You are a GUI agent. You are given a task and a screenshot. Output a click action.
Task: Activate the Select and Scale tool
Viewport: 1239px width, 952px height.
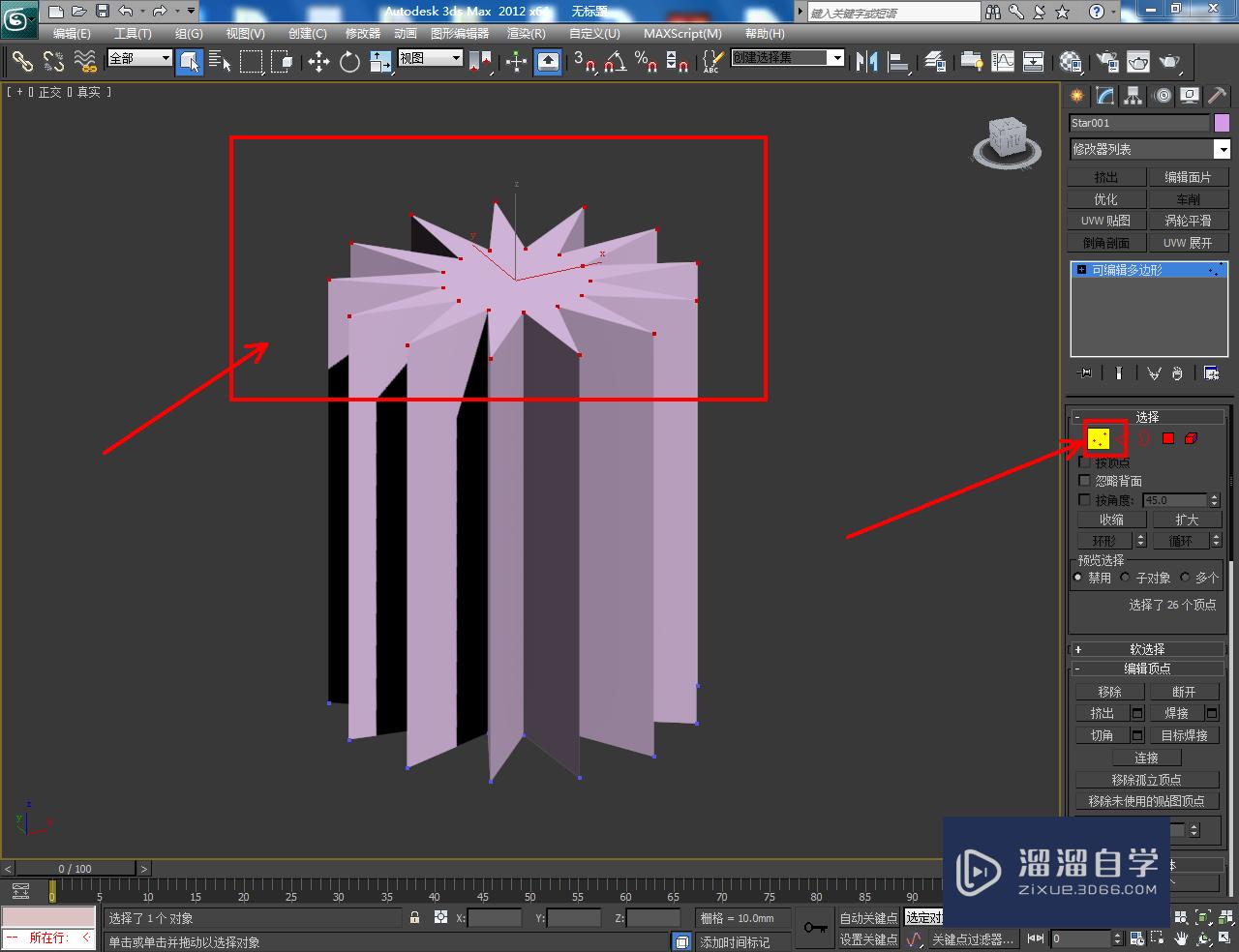(380, 62)
